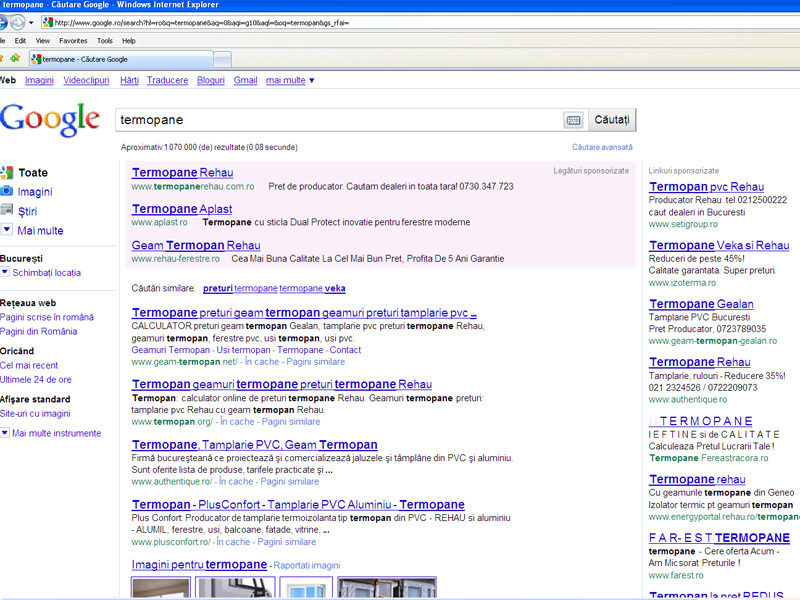This screenshot has height=600, width=800.
Task: Open right-side ad 'Termopane Veka si Rehau'
Action: (719, 245)
